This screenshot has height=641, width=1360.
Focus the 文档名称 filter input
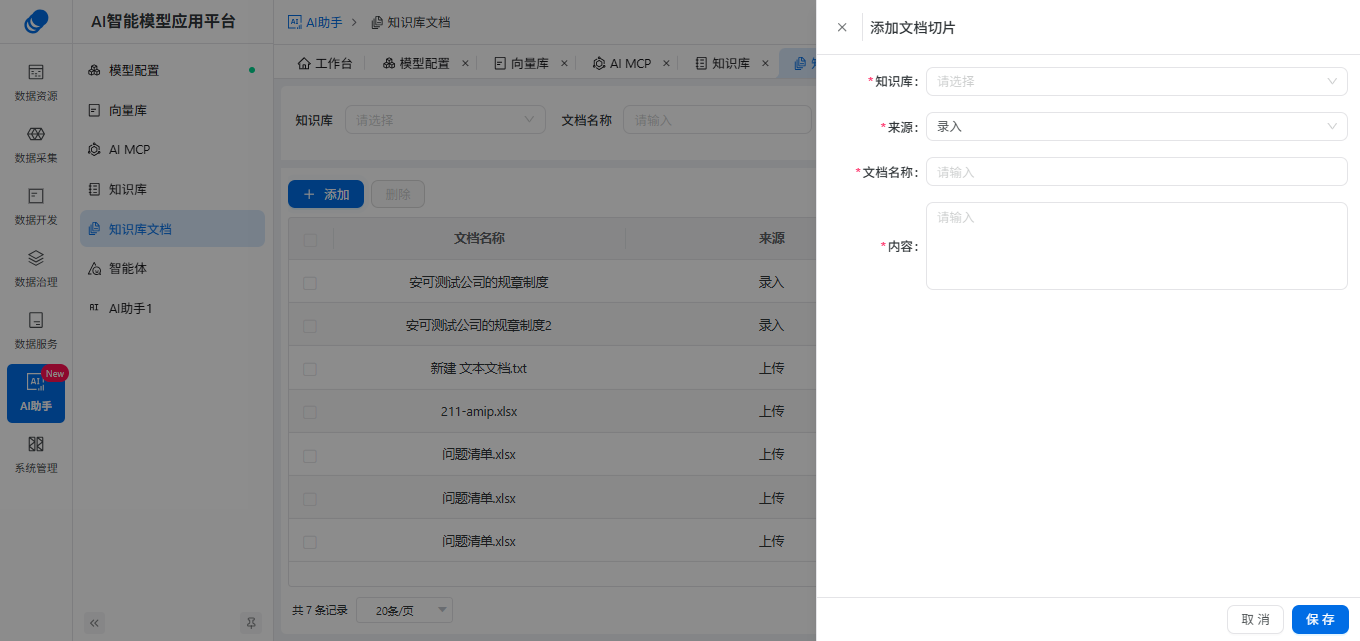[717, 120]
